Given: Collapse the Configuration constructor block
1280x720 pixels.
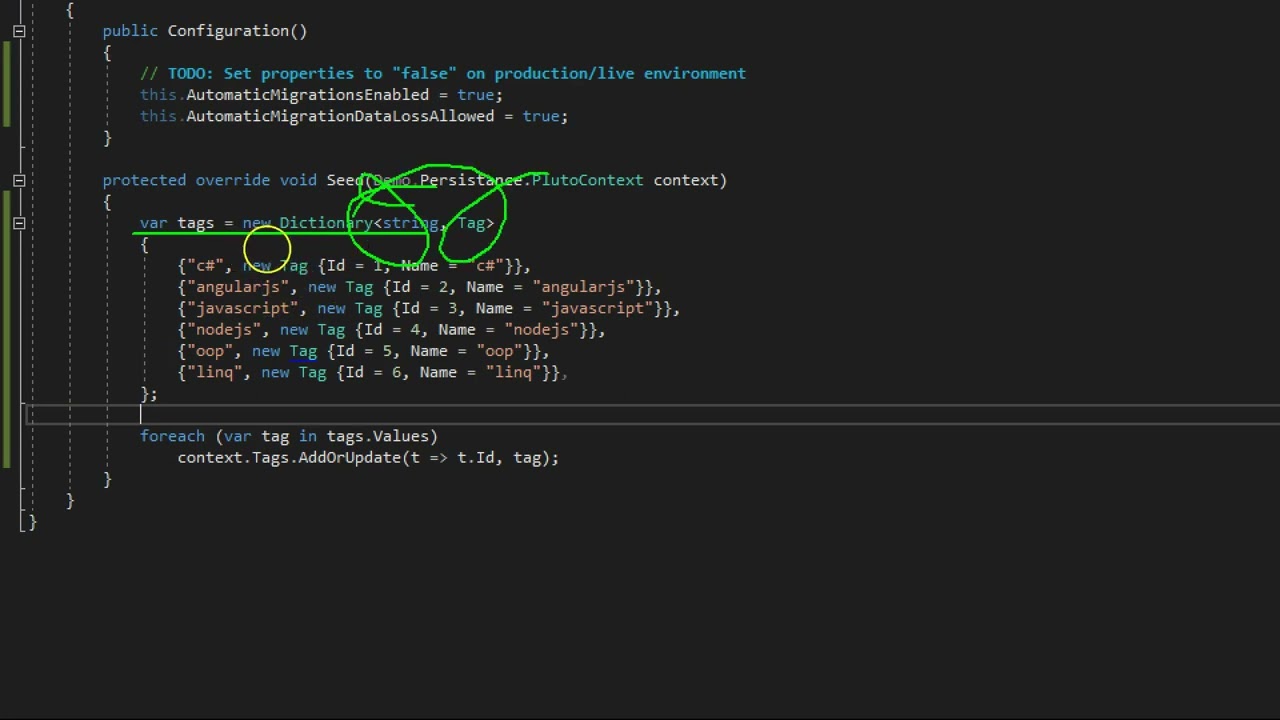Looking at the screenshot, I should [x=19, y=32].
